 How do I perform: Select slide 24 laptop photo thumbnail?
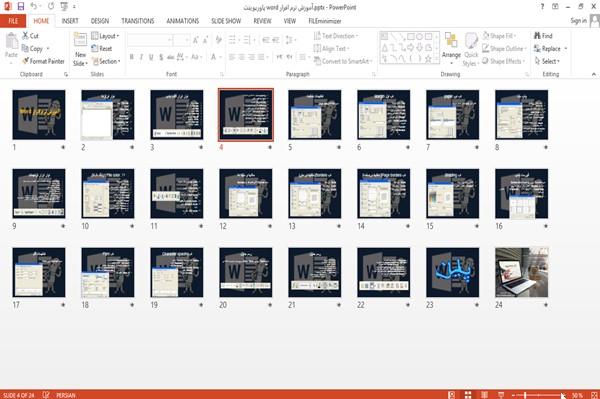coord(522,272)
